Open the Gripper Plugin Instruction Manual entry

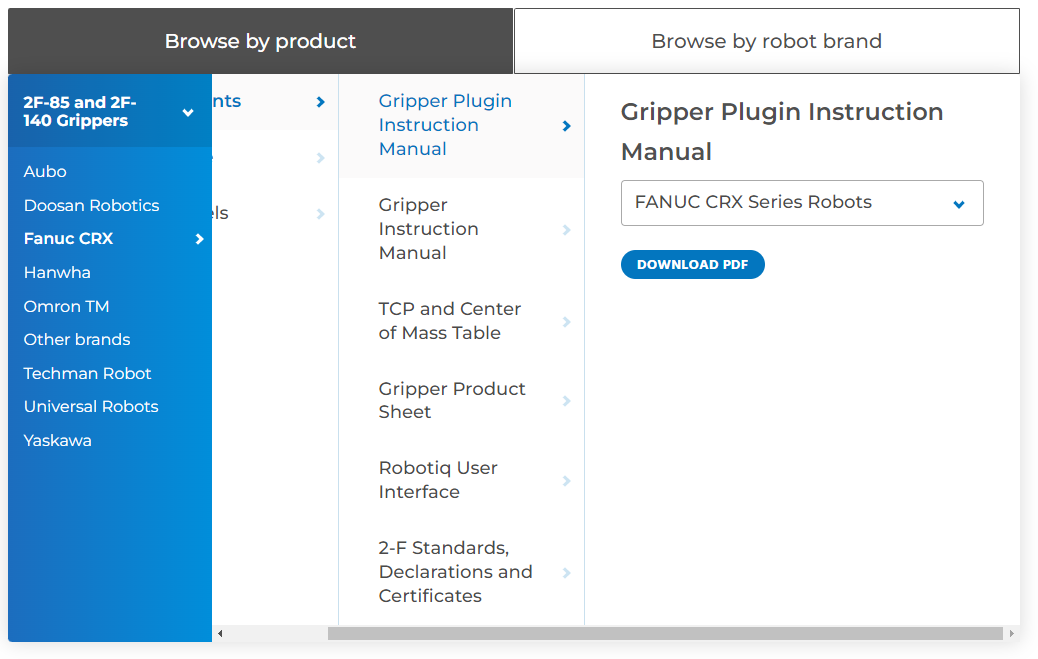click(x=445, y=124)
